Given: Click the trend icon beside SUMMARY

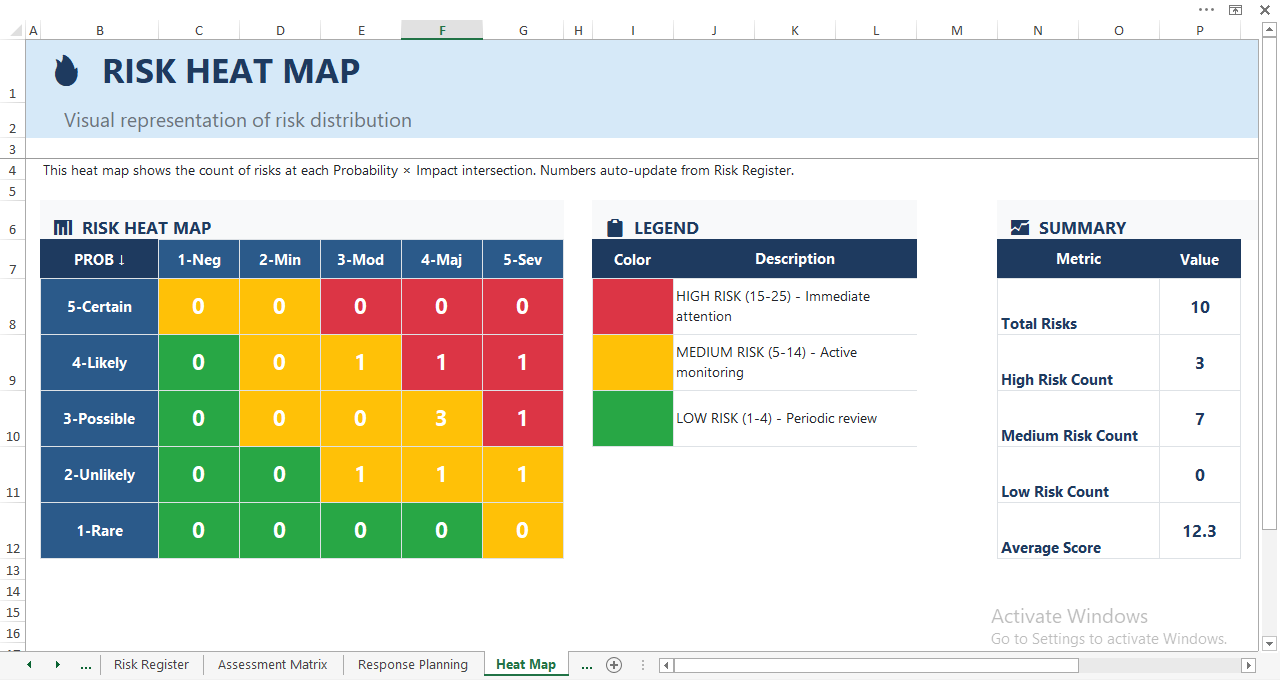Looking at the screenshot, I should click(x=1020, y=228).
